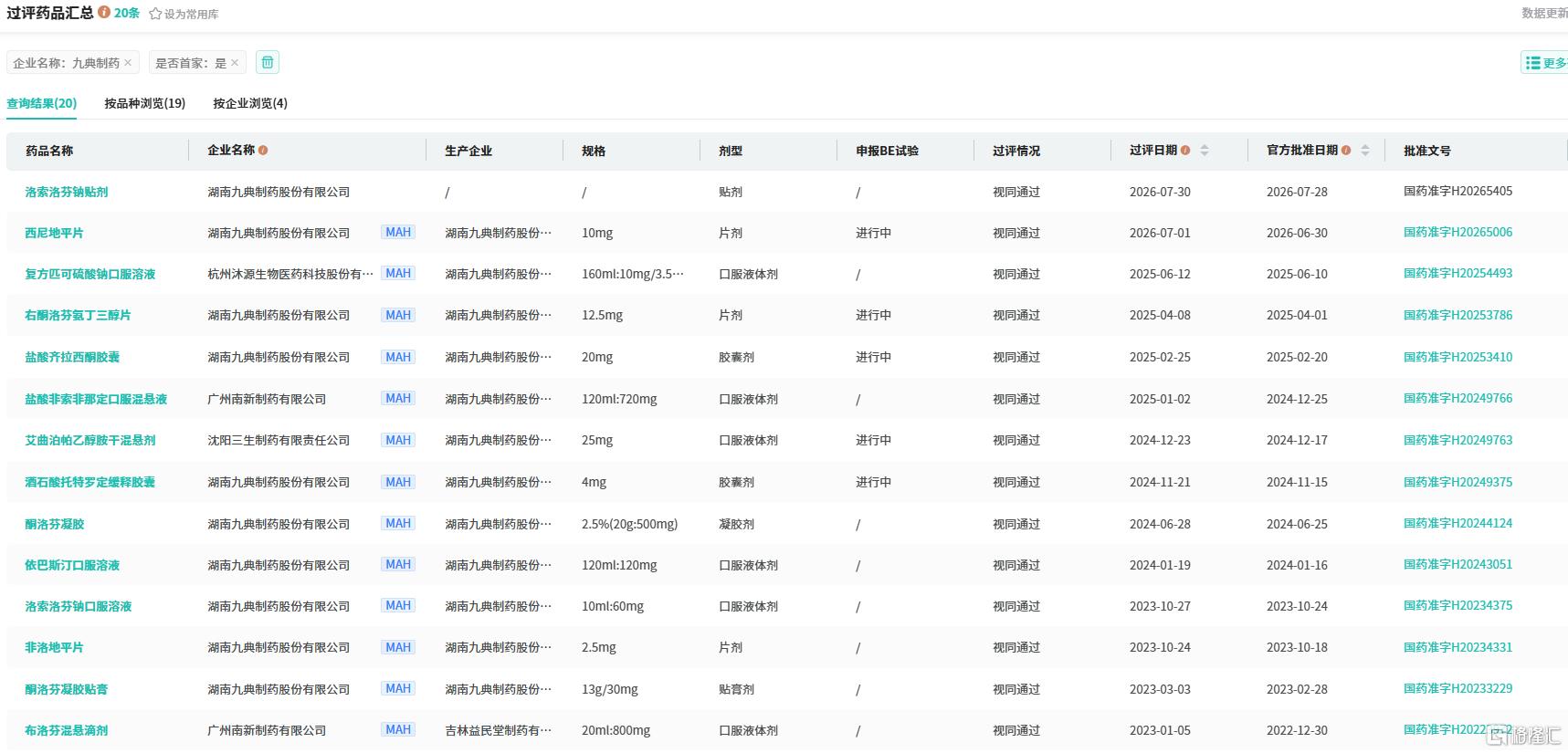
Task: Open the 艾曲泊帕乙醇胺干混悬剂 drug link
Action: [90, 440]
